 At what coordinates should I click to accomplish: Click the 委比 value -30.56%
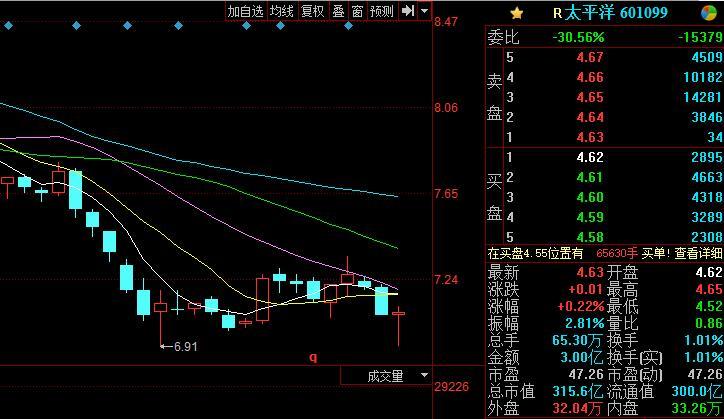pos(578,37)
